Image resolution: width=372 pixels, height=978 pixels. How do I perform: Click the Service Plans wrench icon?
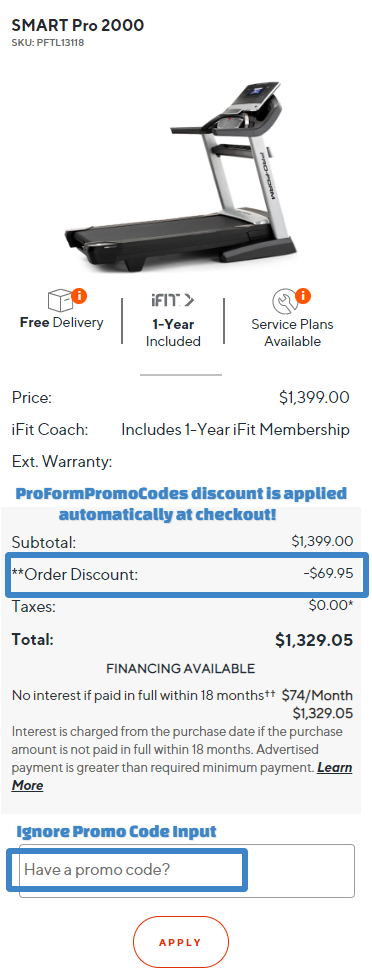click(x=283, y=303)
